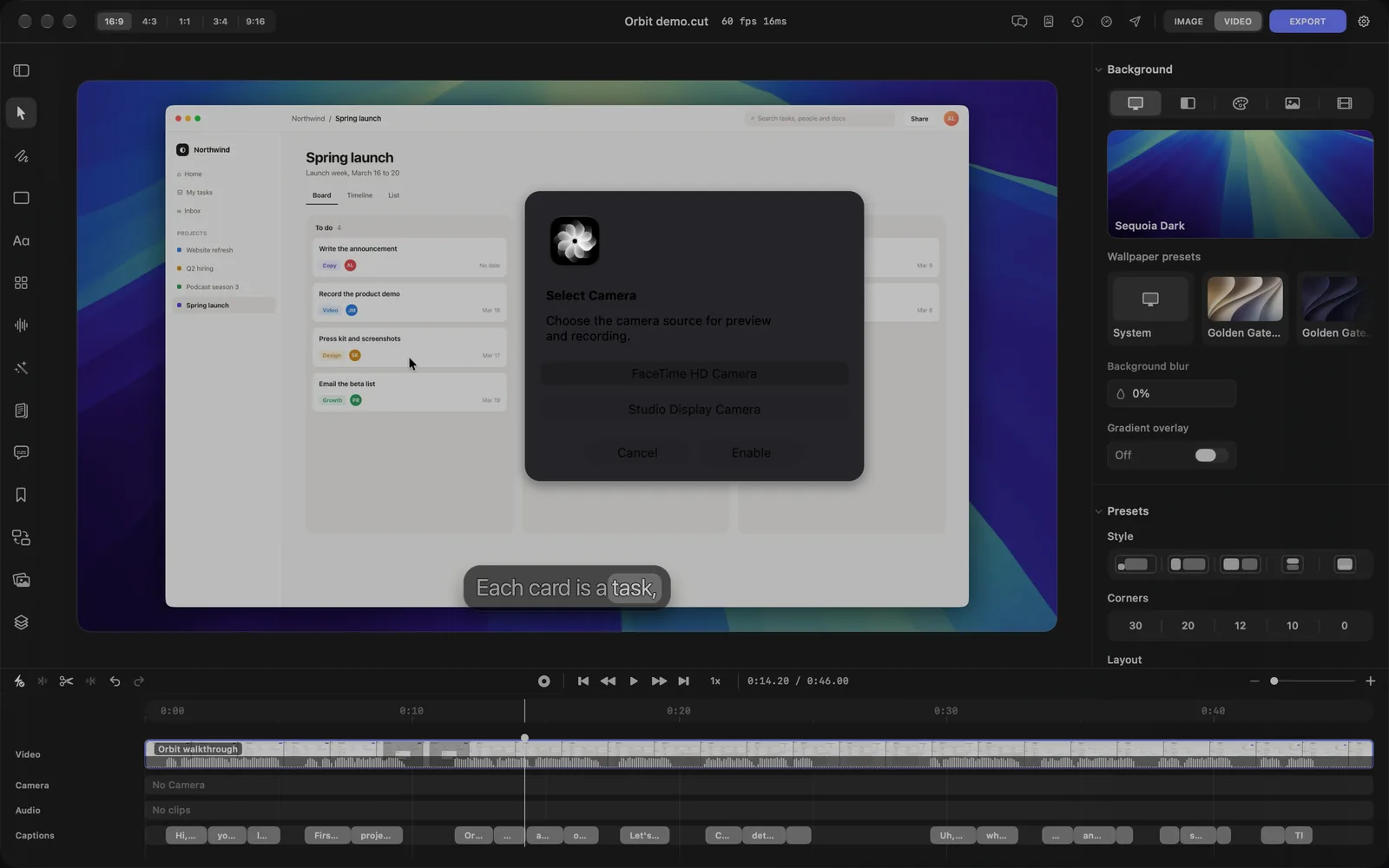The height and width of the screenshot is (868, 1389).
Task: Select the 16:9 aspect ratio
Action: pyautogui.click(x=114, y=22)
